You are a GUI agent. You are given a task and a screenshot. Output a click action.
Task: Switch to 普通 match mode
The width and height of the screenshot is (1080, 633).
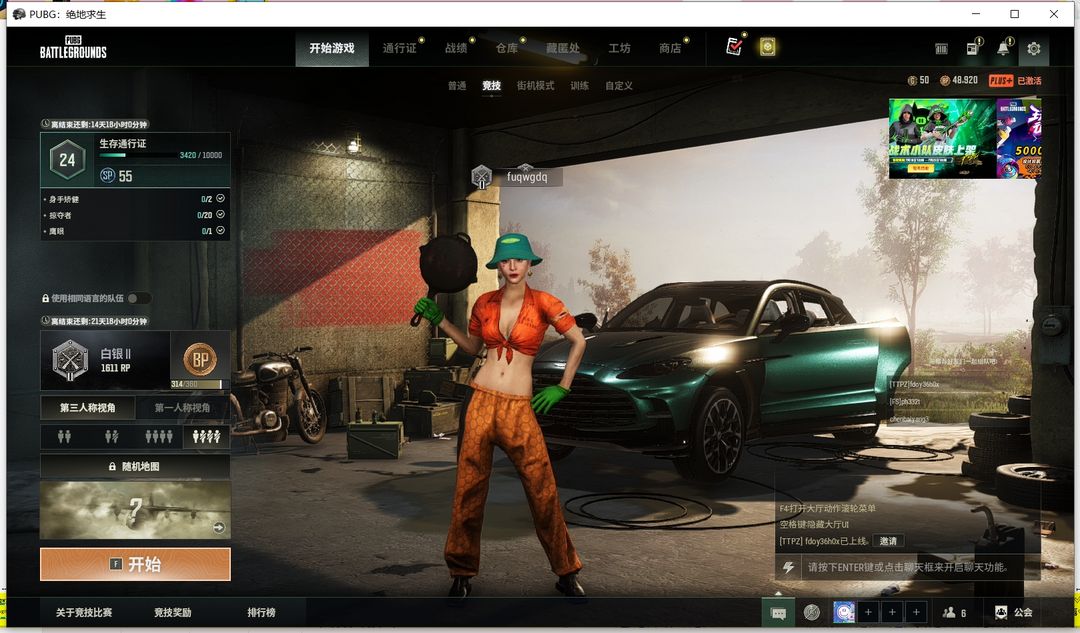click(x=457, y=86)
